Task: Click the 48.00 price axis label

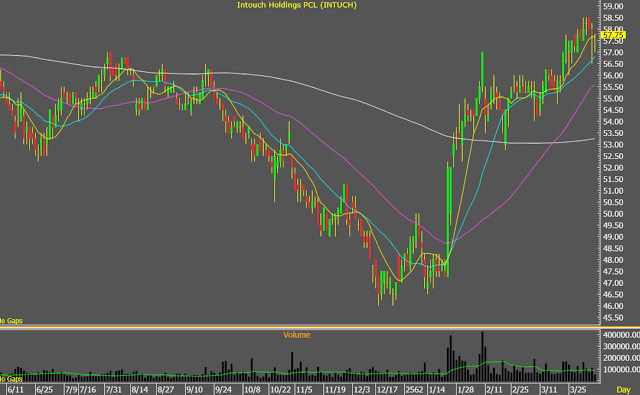Action: click(613, 260)
